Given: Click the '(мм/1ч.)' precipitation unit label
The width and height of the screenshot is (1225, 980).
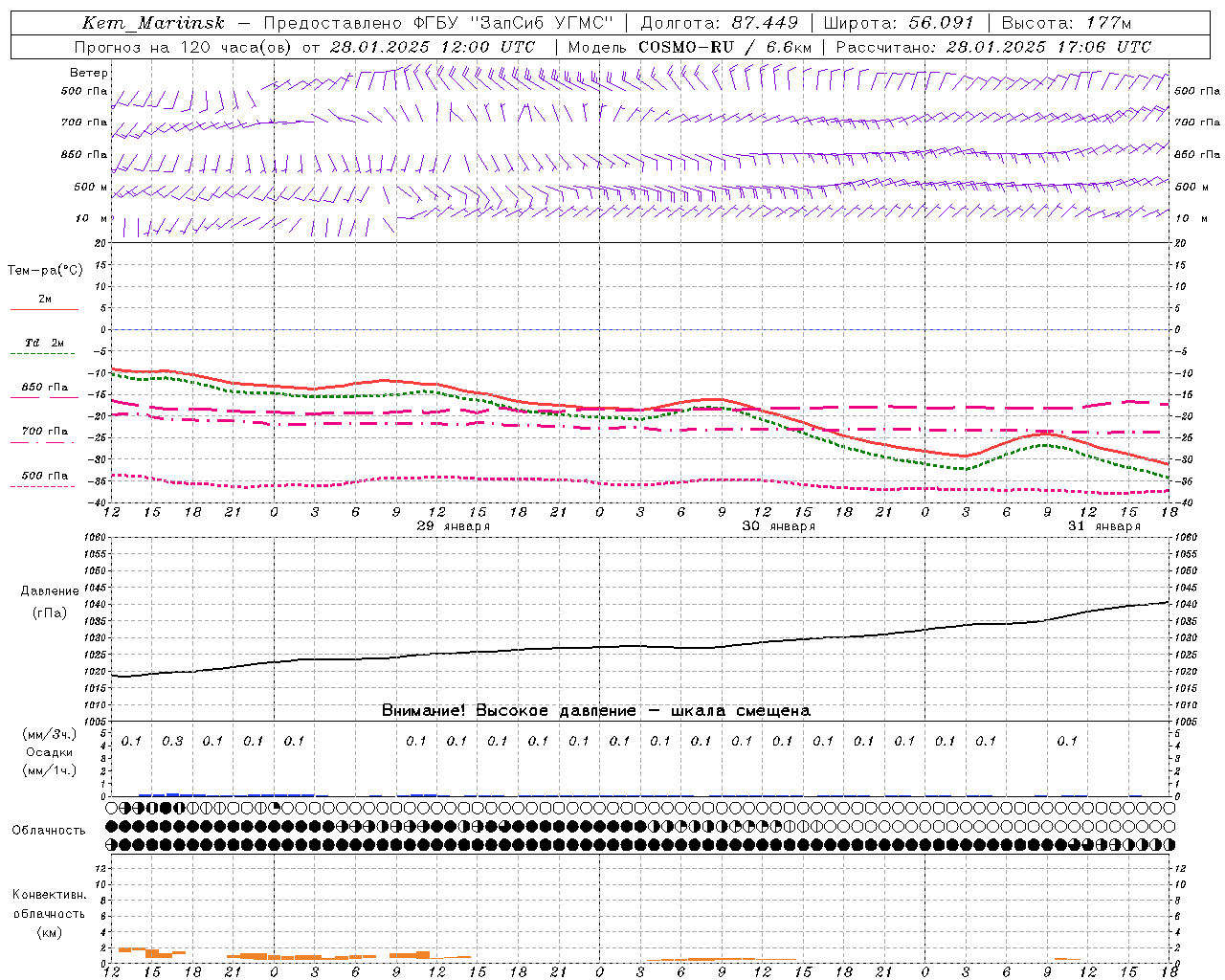Looking at the screenshot, I should point(50,770).
